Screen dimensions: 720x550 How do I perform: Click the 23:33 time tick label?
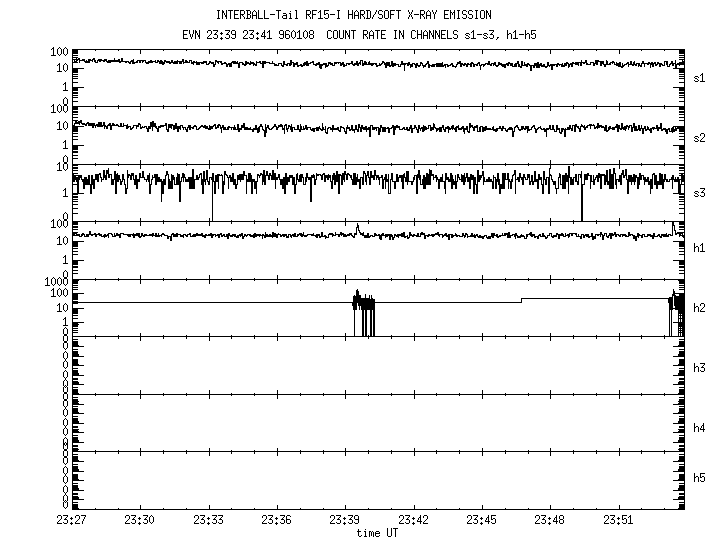[208, 520]
